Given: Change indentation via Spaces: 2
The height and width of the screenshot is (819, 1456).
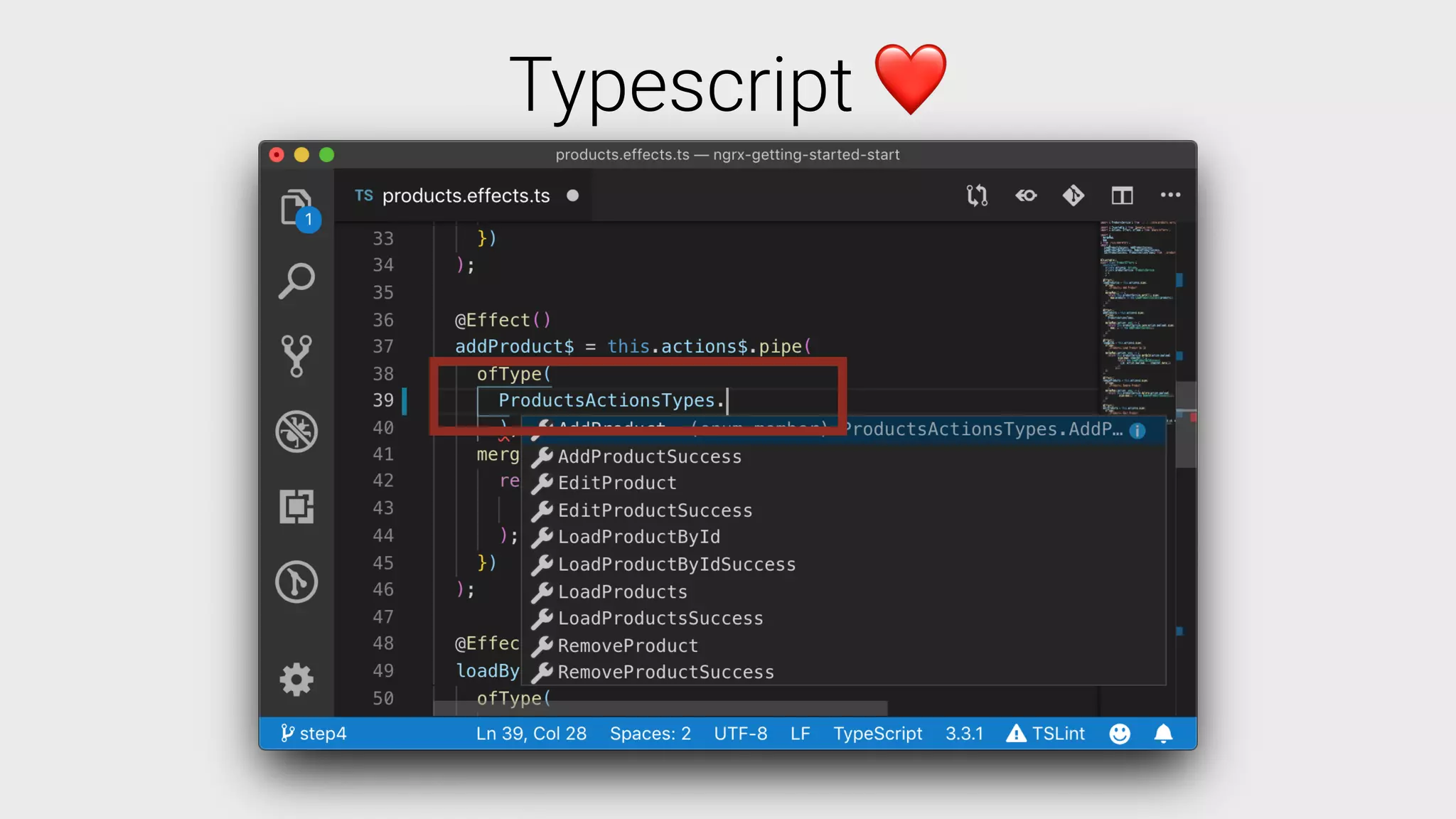Looking at the screenshot, I should [650, 734].
